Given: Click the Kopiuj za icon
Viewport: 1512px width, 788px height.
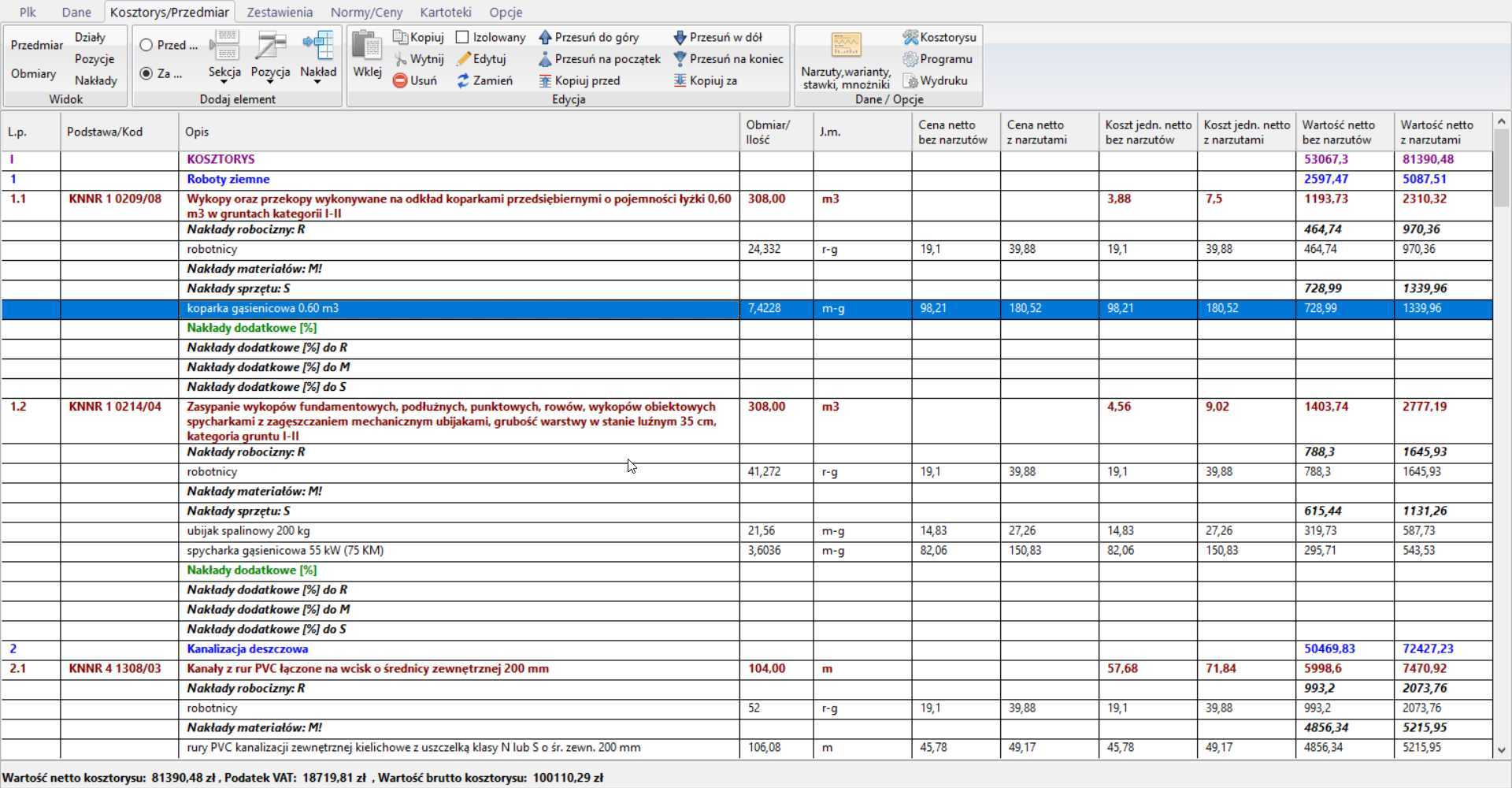Looking at the screenshot, I should pyautogui.click(x=680, y=80).
